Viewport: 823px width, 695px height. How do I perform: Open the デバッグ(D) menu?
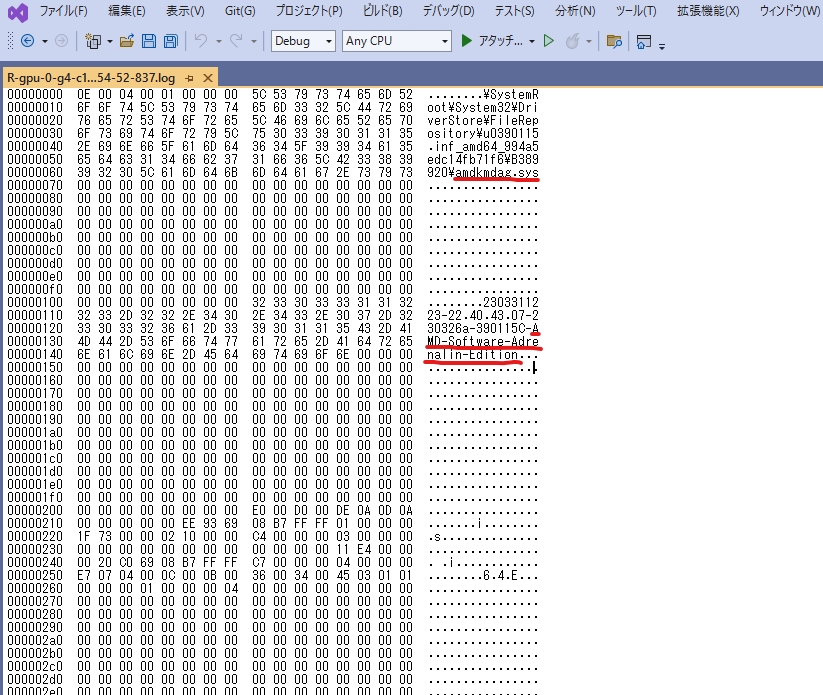tap(449, 11)
